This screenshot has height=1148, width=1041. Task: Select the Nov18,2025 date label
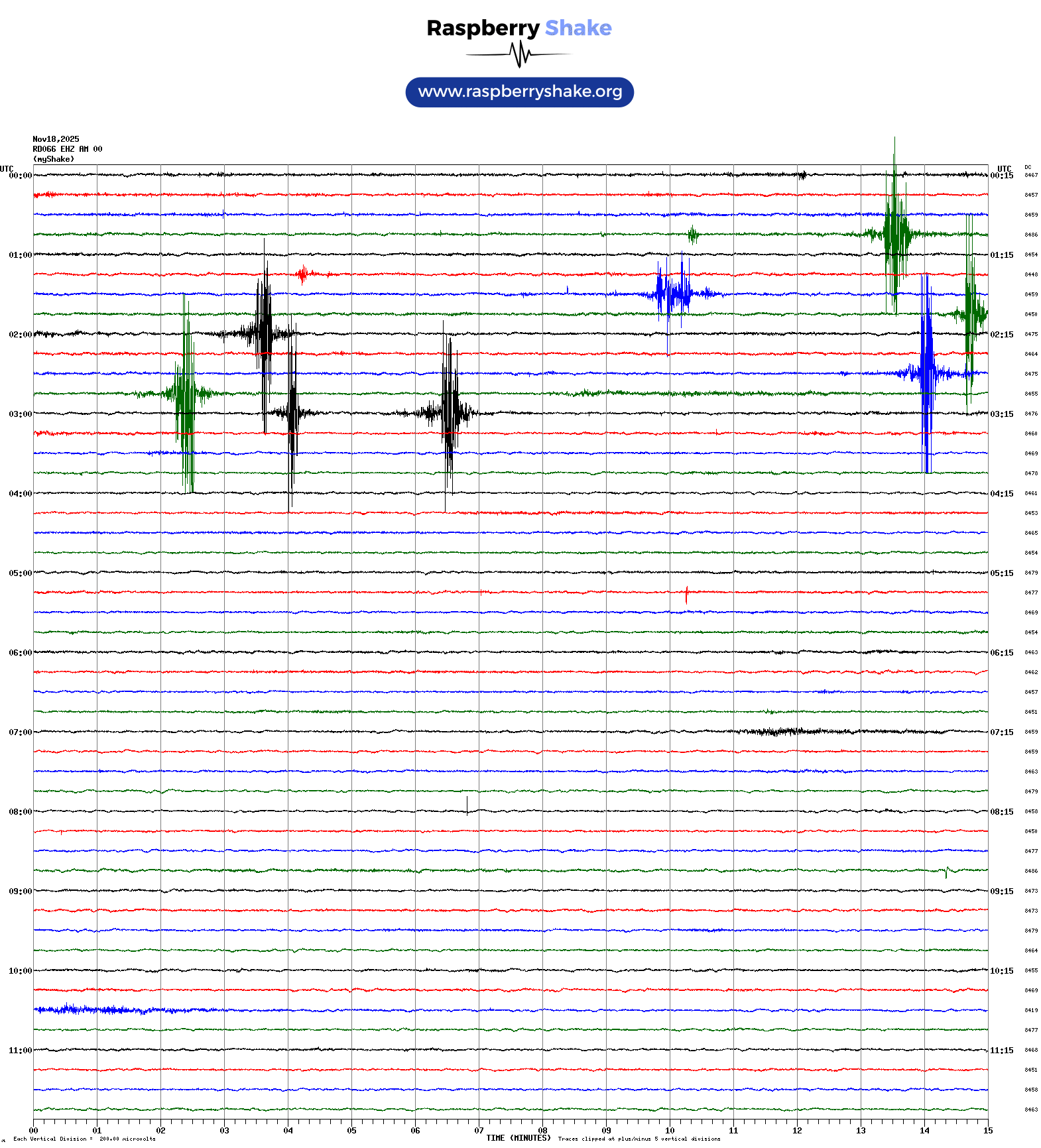[56, 139]
